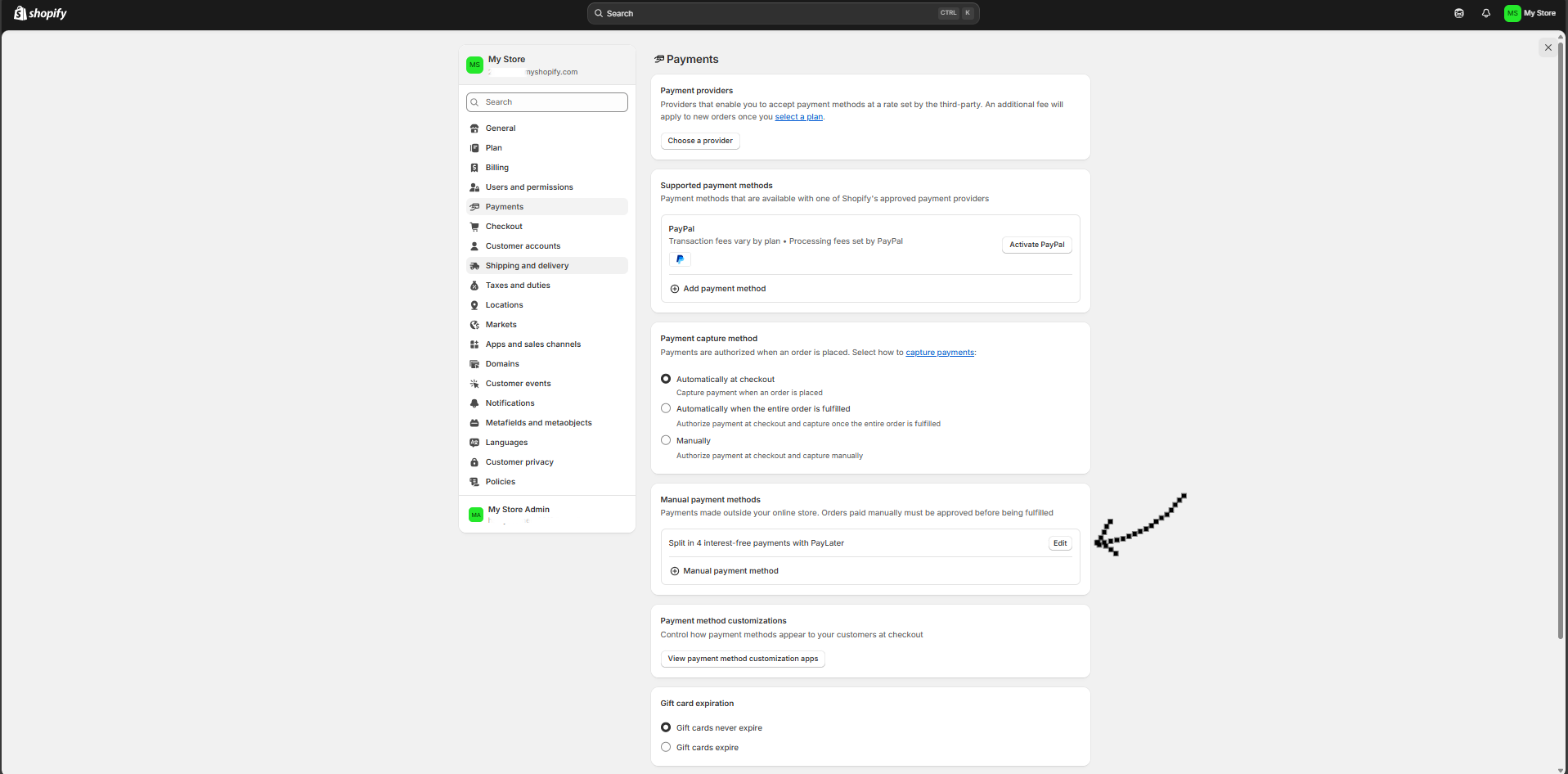The height and width of the screenshot is (774, 1568).
Task: Select Gift cards expire option
Action: (666, 747)
